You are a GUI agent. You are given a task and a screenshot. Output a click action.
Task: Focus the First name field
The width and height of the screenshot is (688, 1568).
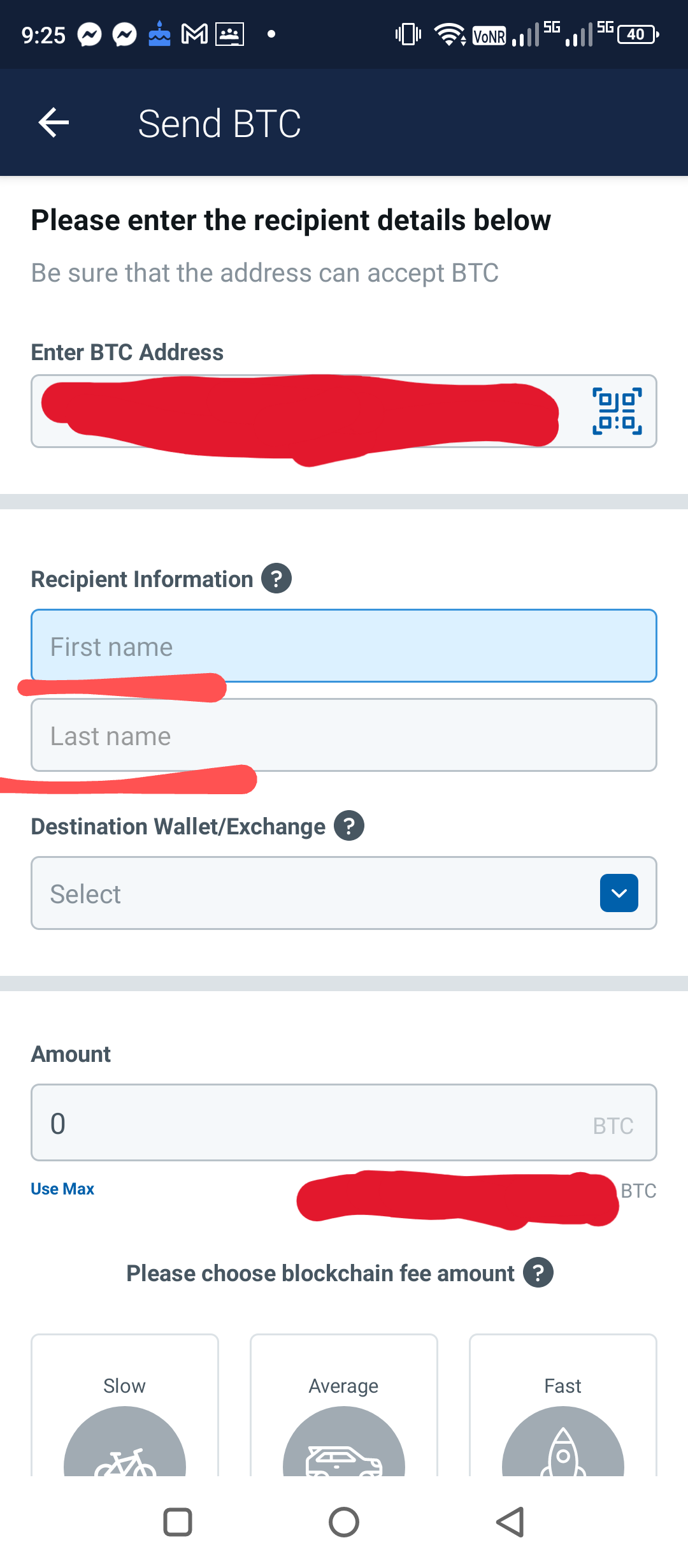click(344, 646)
